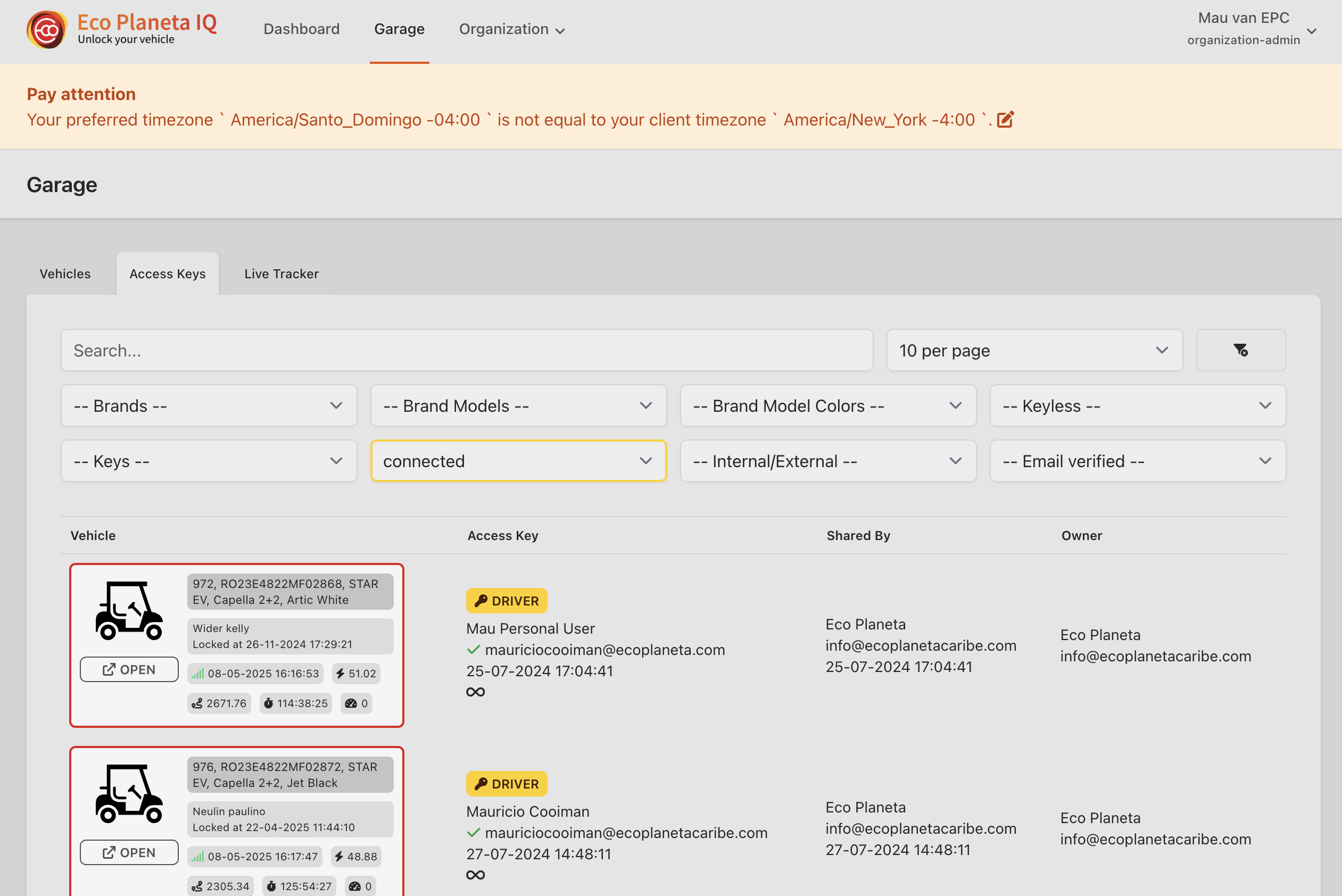Viewport: 1342px width, 896px height.
Task: Click the clear filters funnel icon button
Action: 1241,350
